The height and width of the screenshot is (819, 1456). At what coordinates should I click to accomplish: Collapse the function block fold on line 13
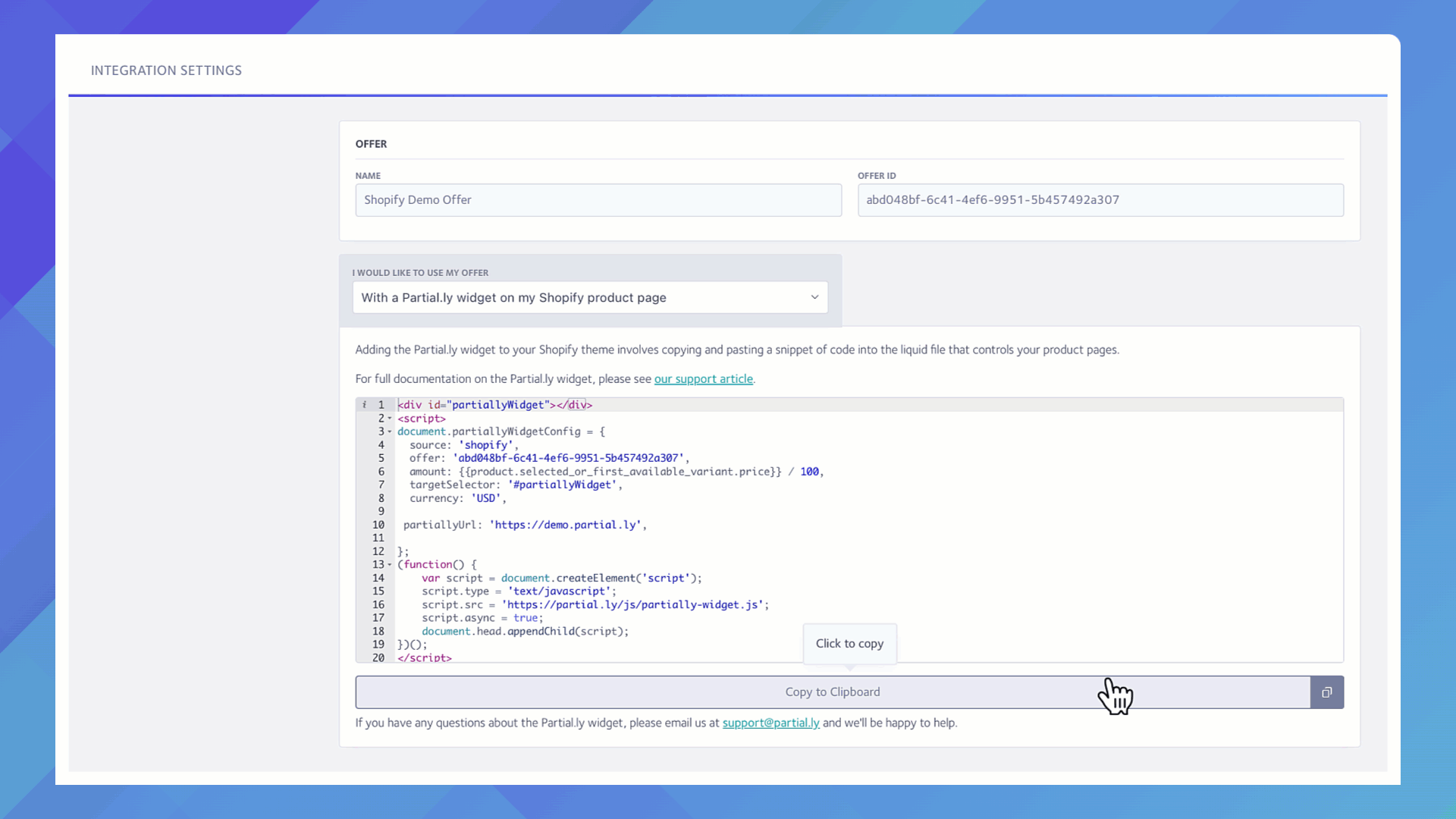[388, 564]
